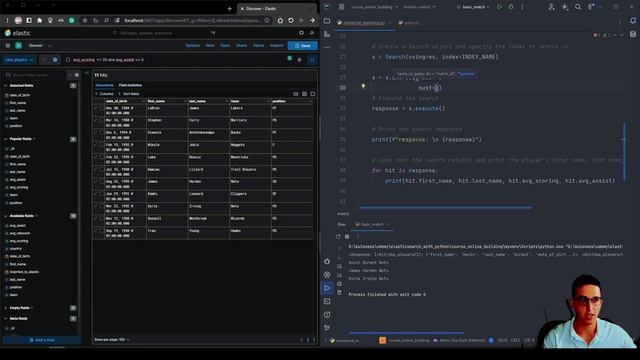Click Add a field button
The height and width of the screenshot is (360, 640).
point(42,340)
